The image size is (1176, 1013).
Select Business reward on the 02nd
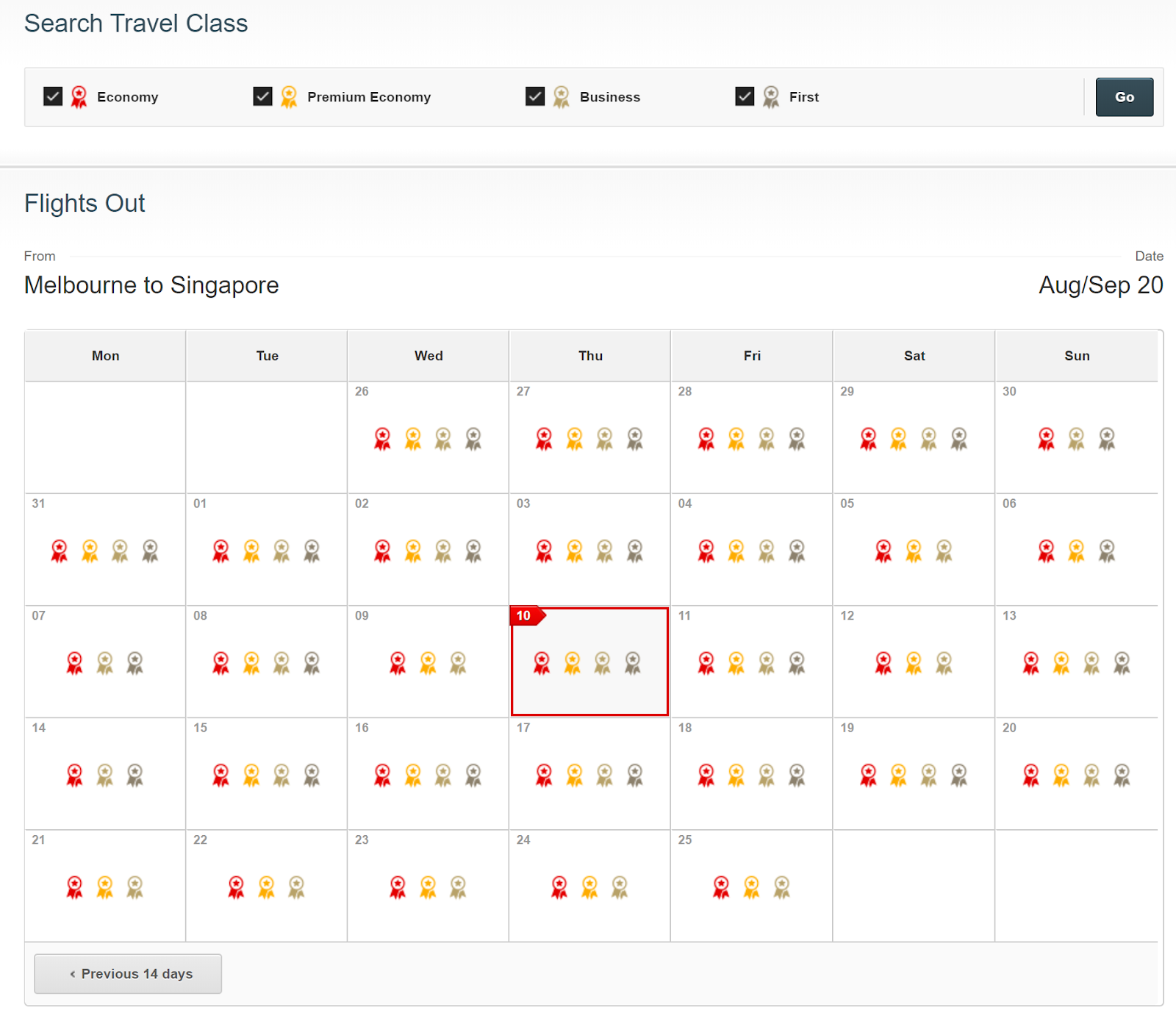pyautogui.click(x=443, y=551)
